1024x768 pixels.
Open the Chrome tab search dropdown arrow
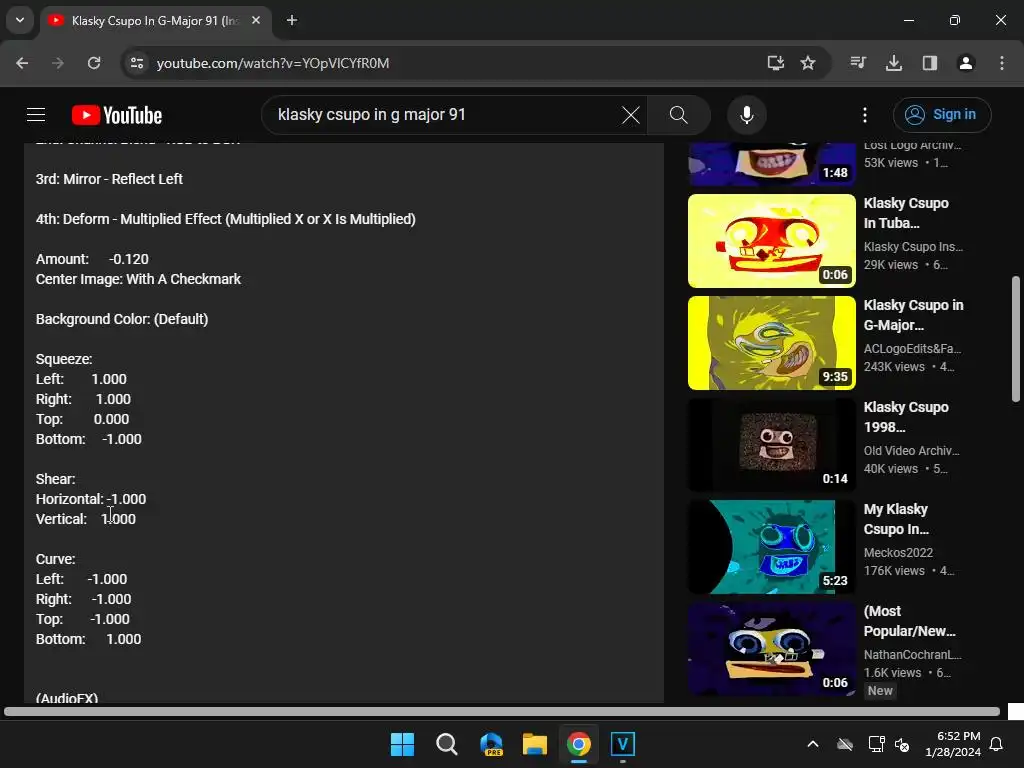(20, 20)
